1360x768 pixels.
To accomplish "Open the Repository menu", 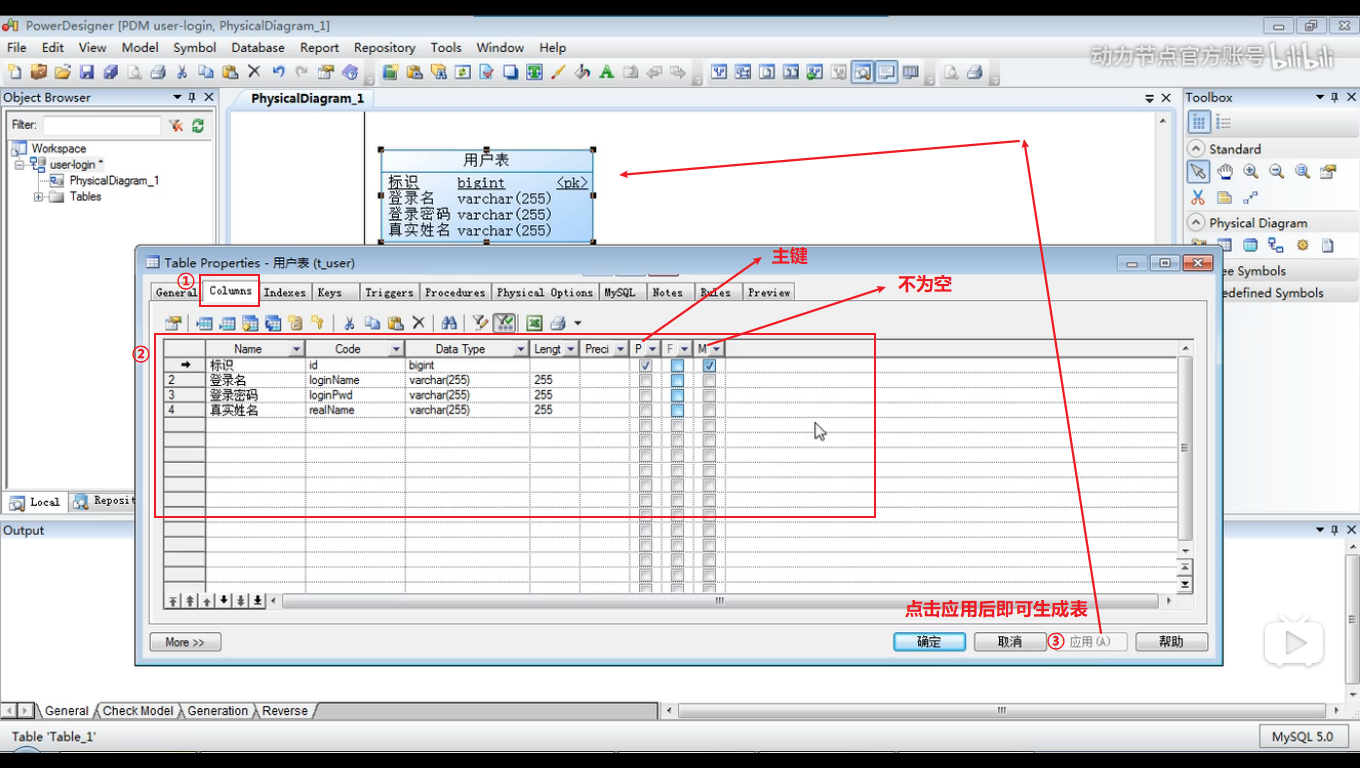I will [385, 47].
